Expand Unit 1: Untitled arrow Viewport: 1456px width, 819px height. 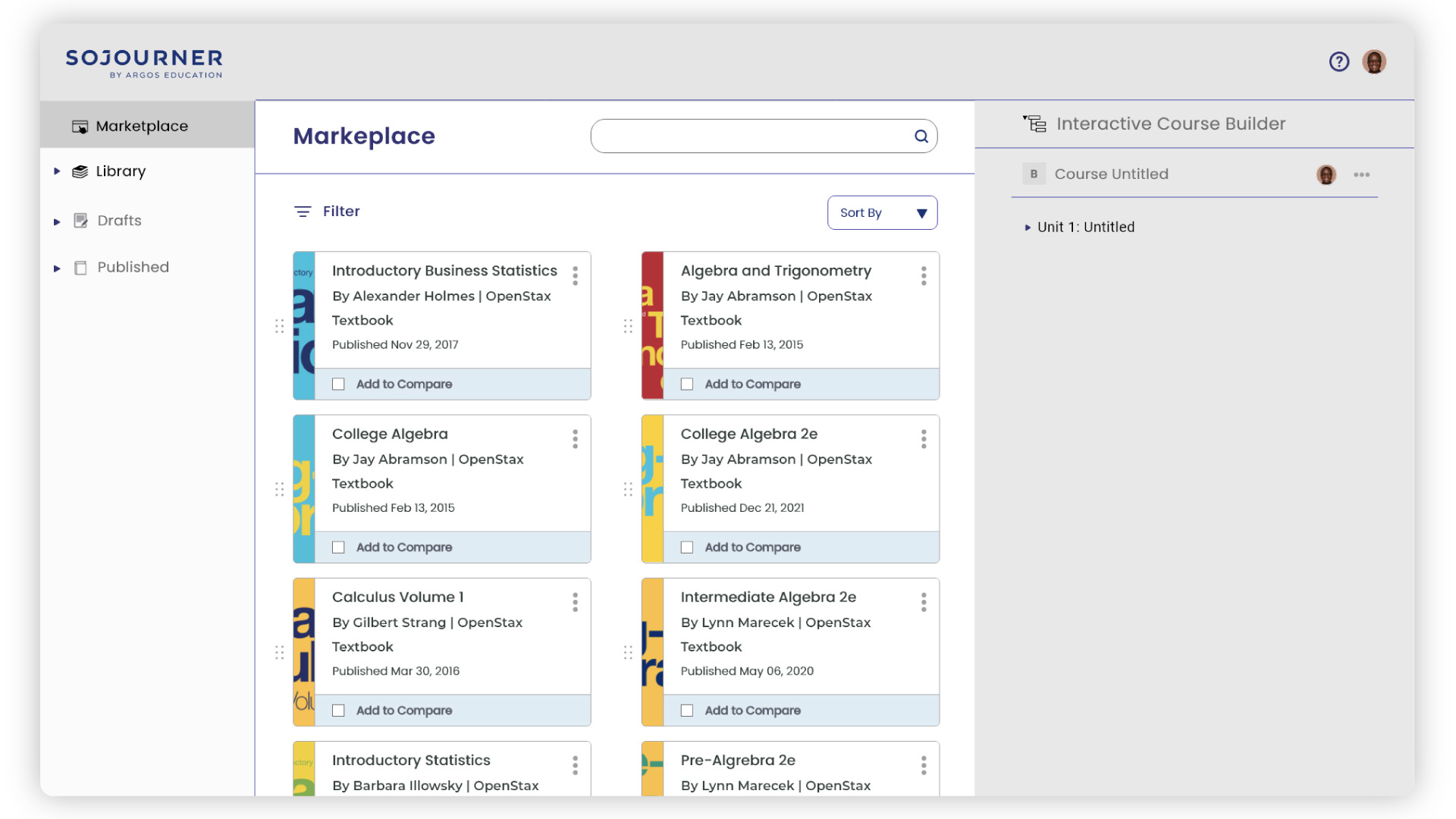pyautogui.click(x=1028, y=227)
